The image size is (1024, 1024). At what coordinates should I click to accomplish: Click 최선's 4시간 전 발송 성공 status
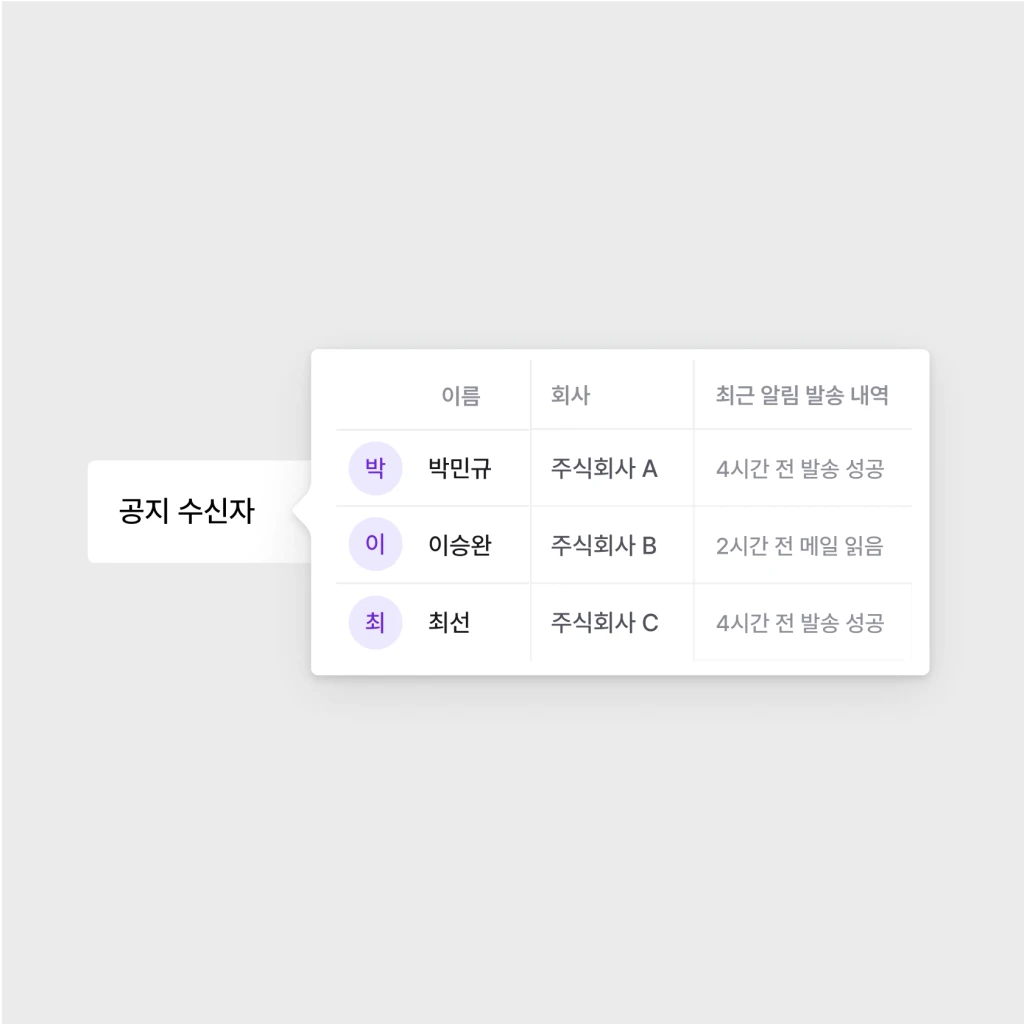click(800, 623)
